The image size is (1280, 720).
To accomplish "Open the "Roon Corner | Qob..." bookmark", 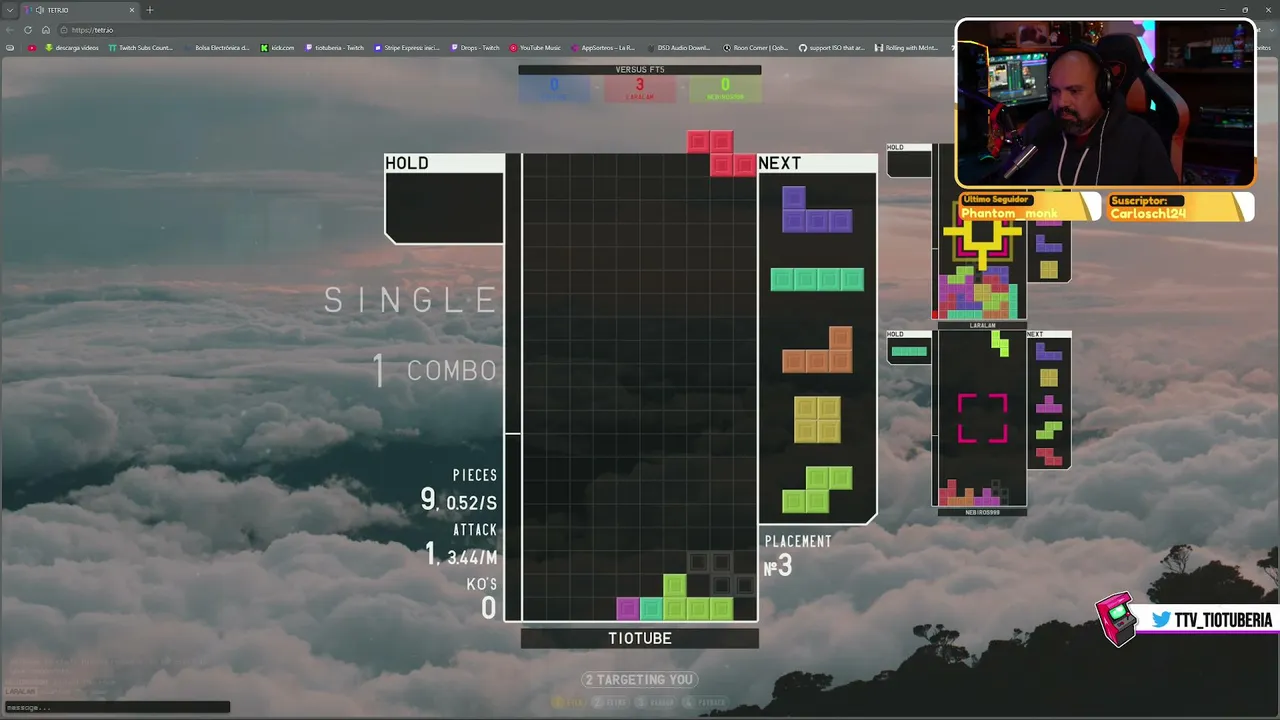I will (755, 48).
